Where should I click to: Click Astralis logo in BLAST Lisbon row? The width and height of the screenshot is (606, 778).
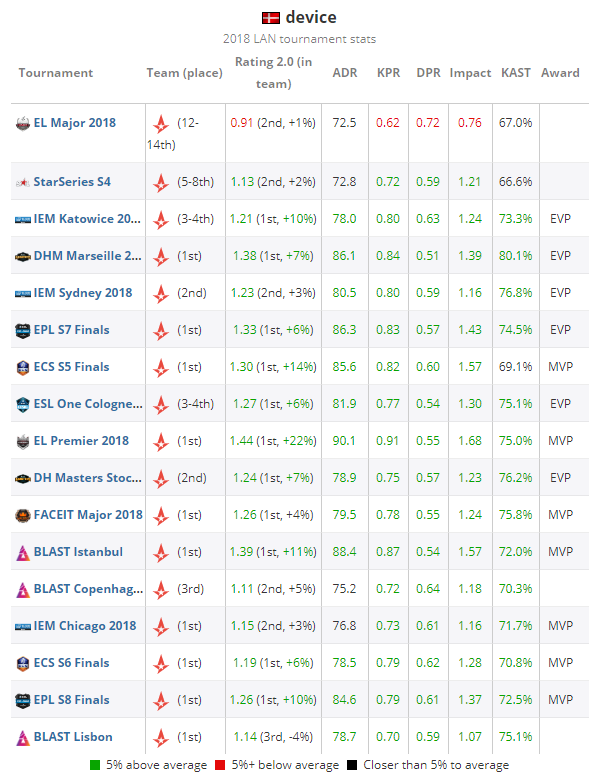[161, 738]
